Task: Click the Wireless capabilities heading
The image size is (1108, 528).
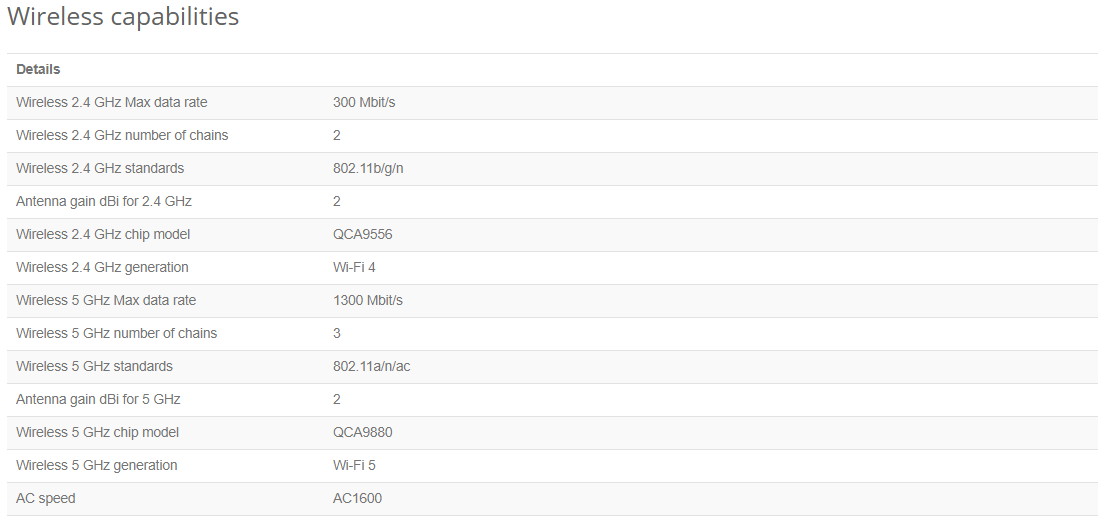Action: tap(123, 16)
